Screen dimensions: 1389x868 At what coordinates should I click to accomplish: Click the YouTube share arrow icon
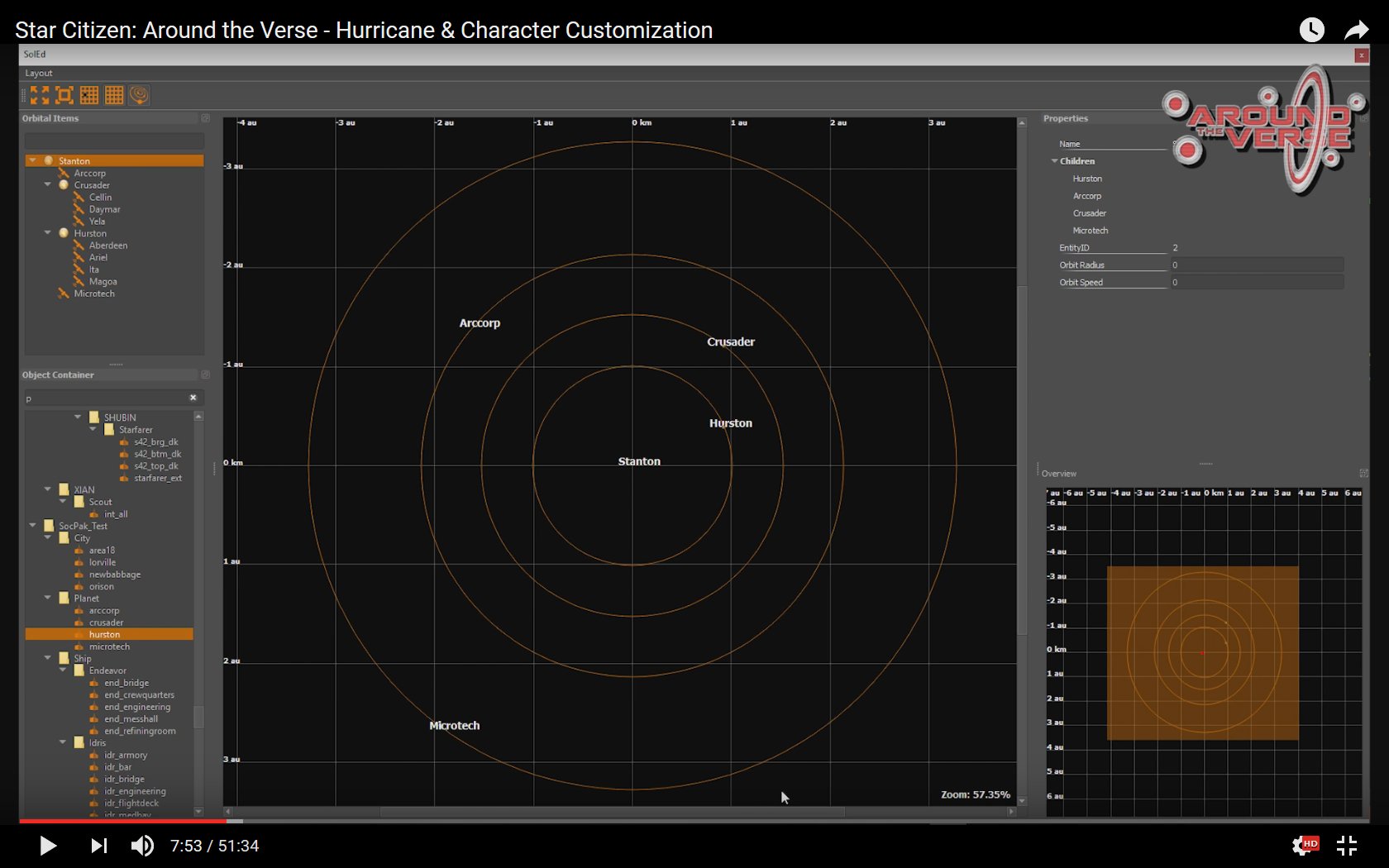point(1356,31)
